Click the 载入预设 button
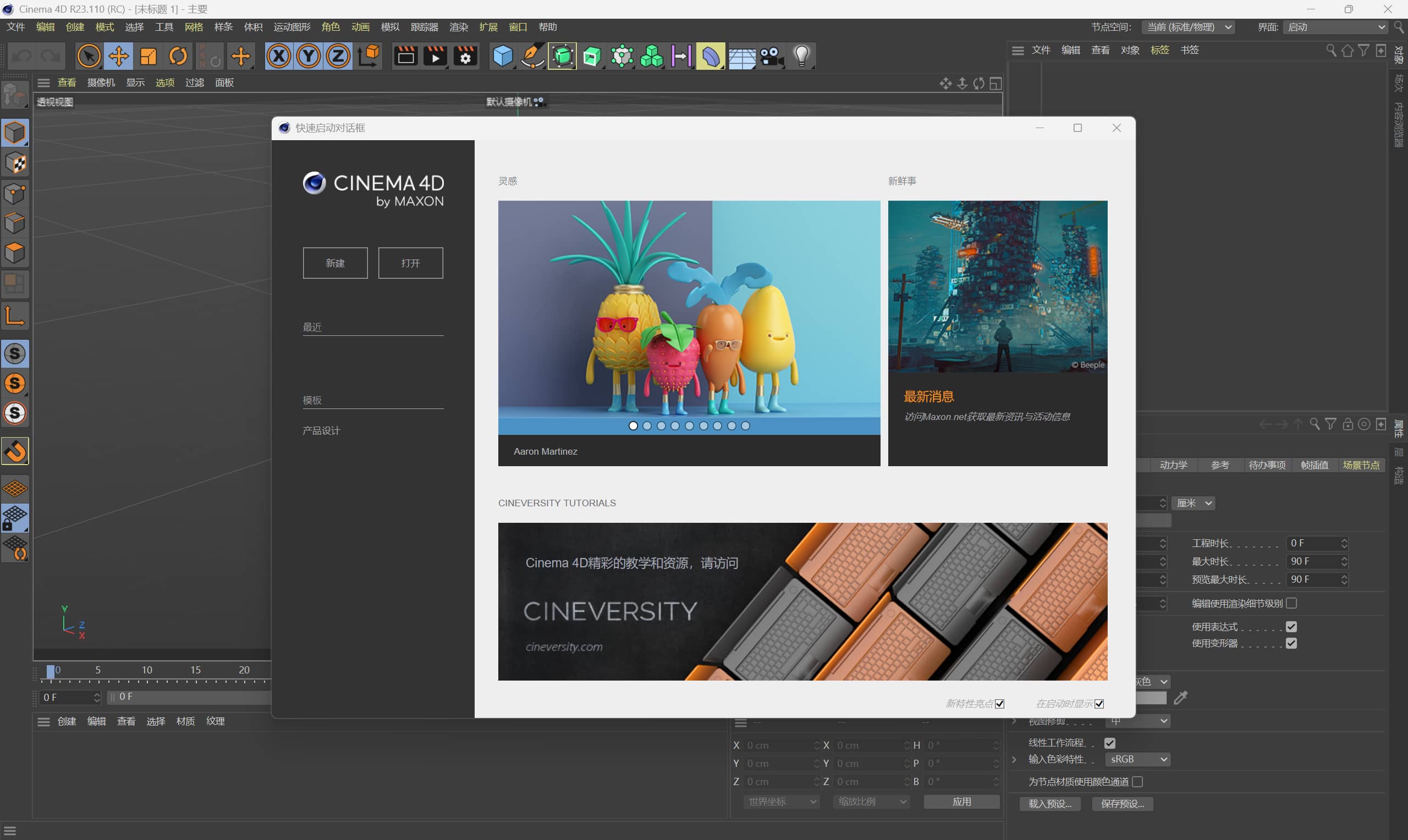 click(1050, 804)
